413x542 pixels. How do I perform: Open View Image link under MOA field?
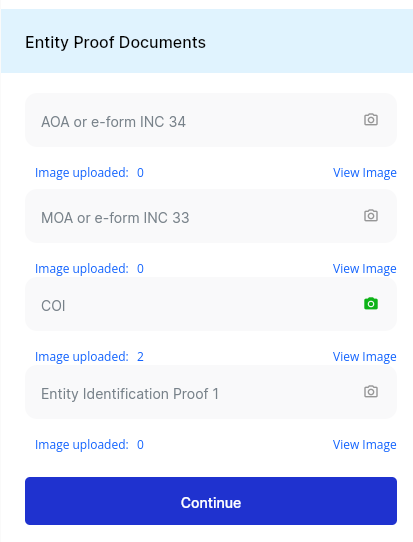click(364, 269)
